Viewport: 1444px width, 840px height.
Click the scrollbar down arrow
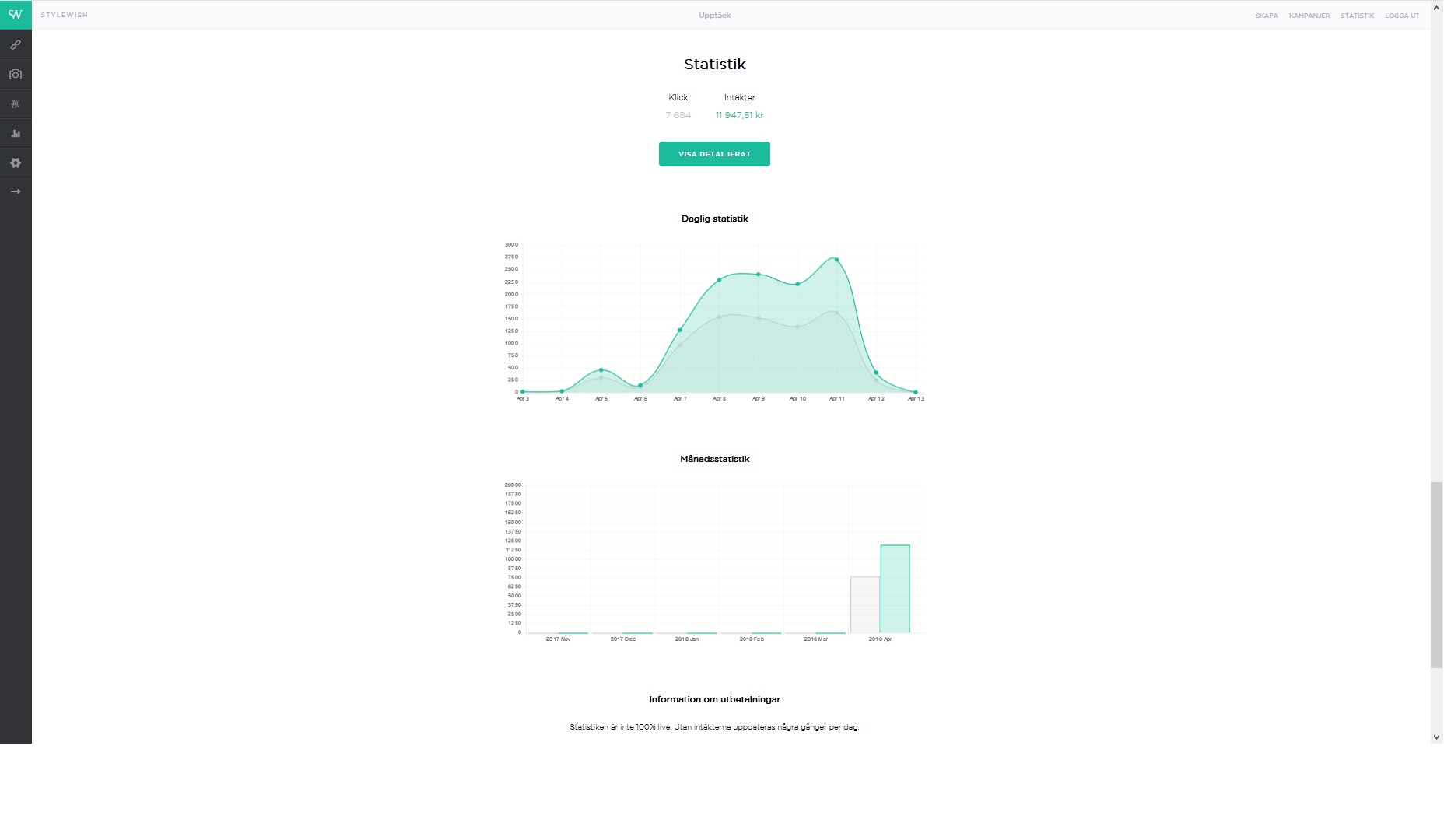pos(1436,737)
